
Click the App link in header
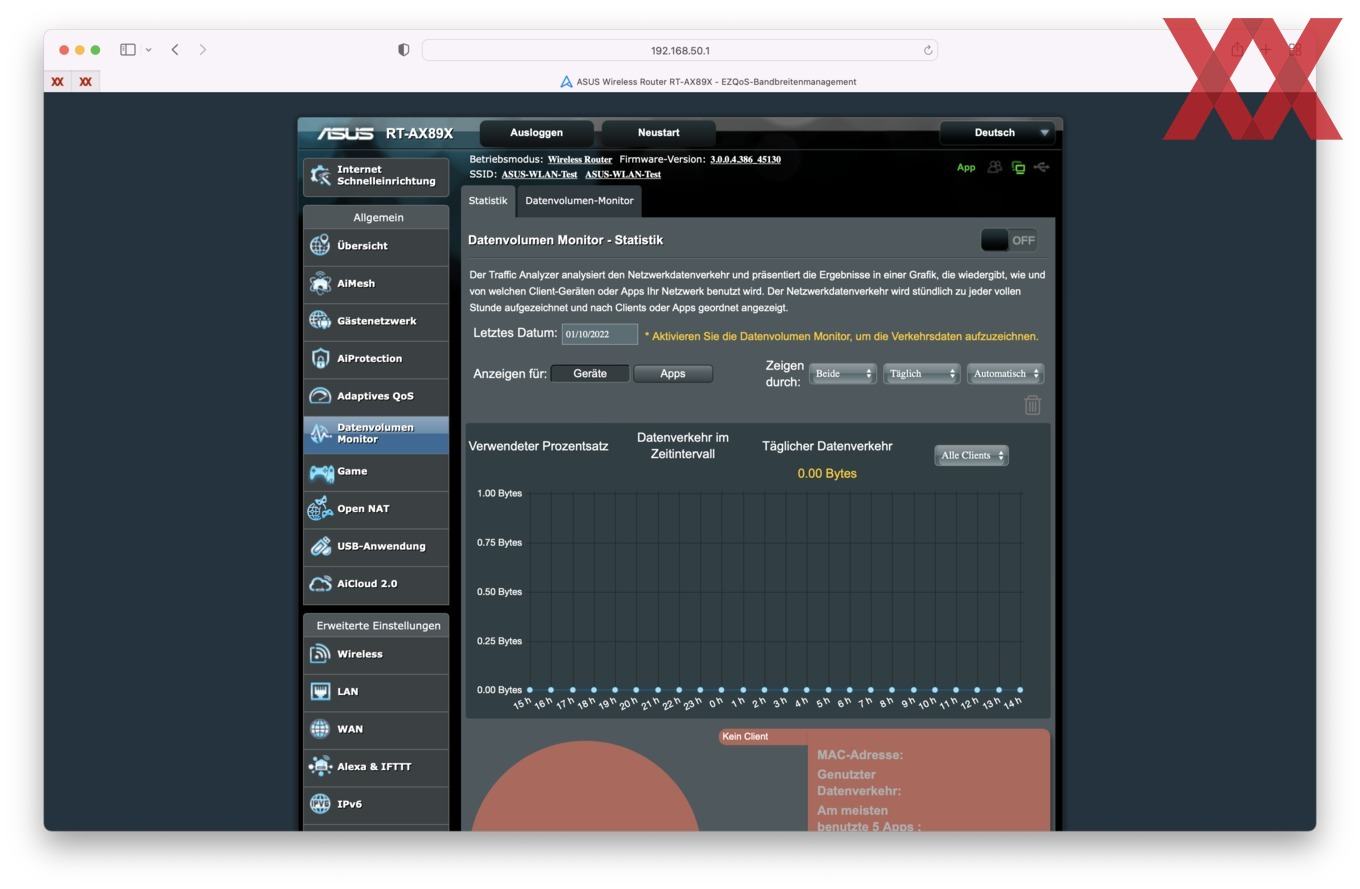pyautogui.click(x=966, y=167)
